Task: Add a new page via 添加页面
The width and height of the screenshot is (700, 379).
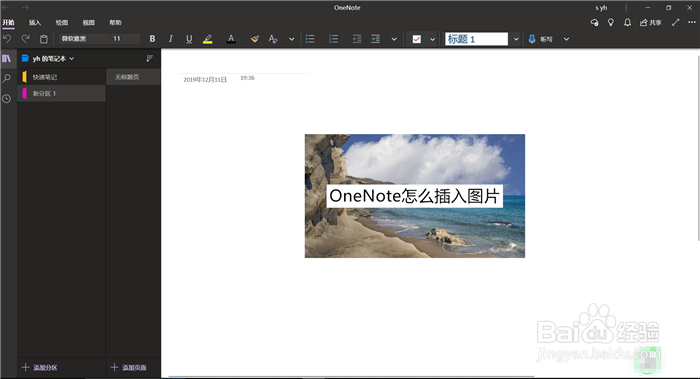Action: (129, 367)
